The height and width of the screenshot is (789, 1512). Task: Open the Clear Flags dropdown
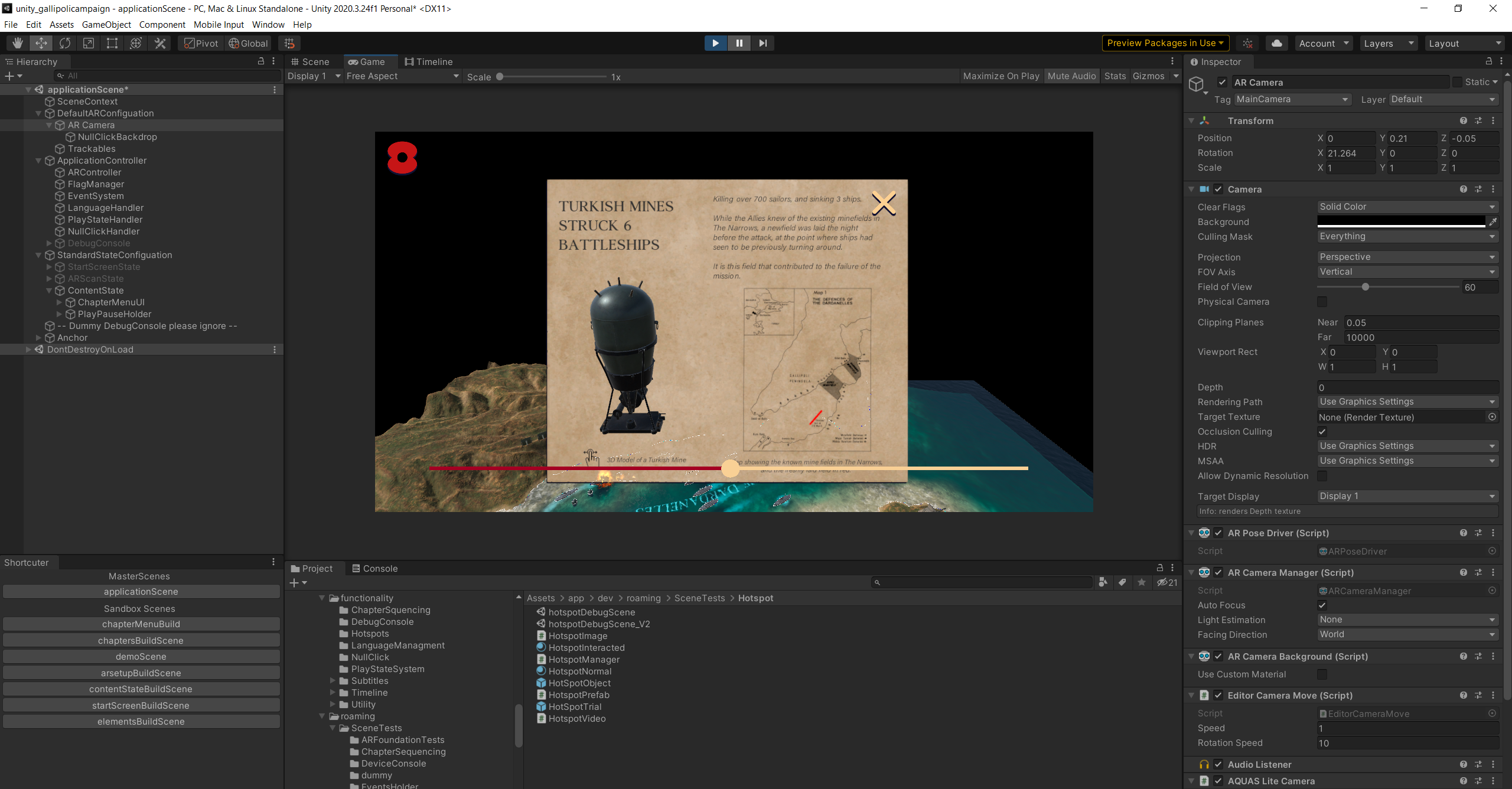[x=1407, y=207]
